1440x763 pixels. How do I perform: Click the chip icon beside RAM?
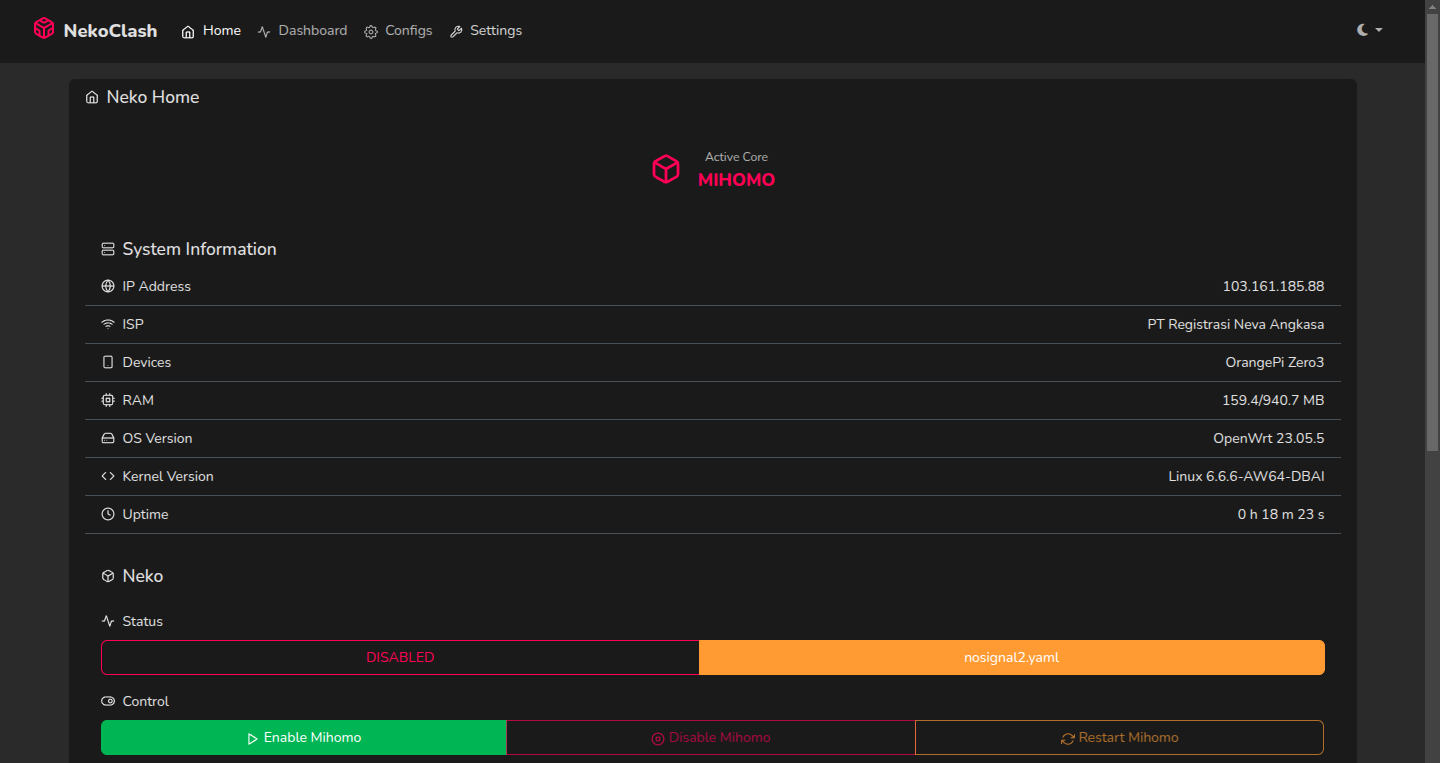click(x=108, y=400)
